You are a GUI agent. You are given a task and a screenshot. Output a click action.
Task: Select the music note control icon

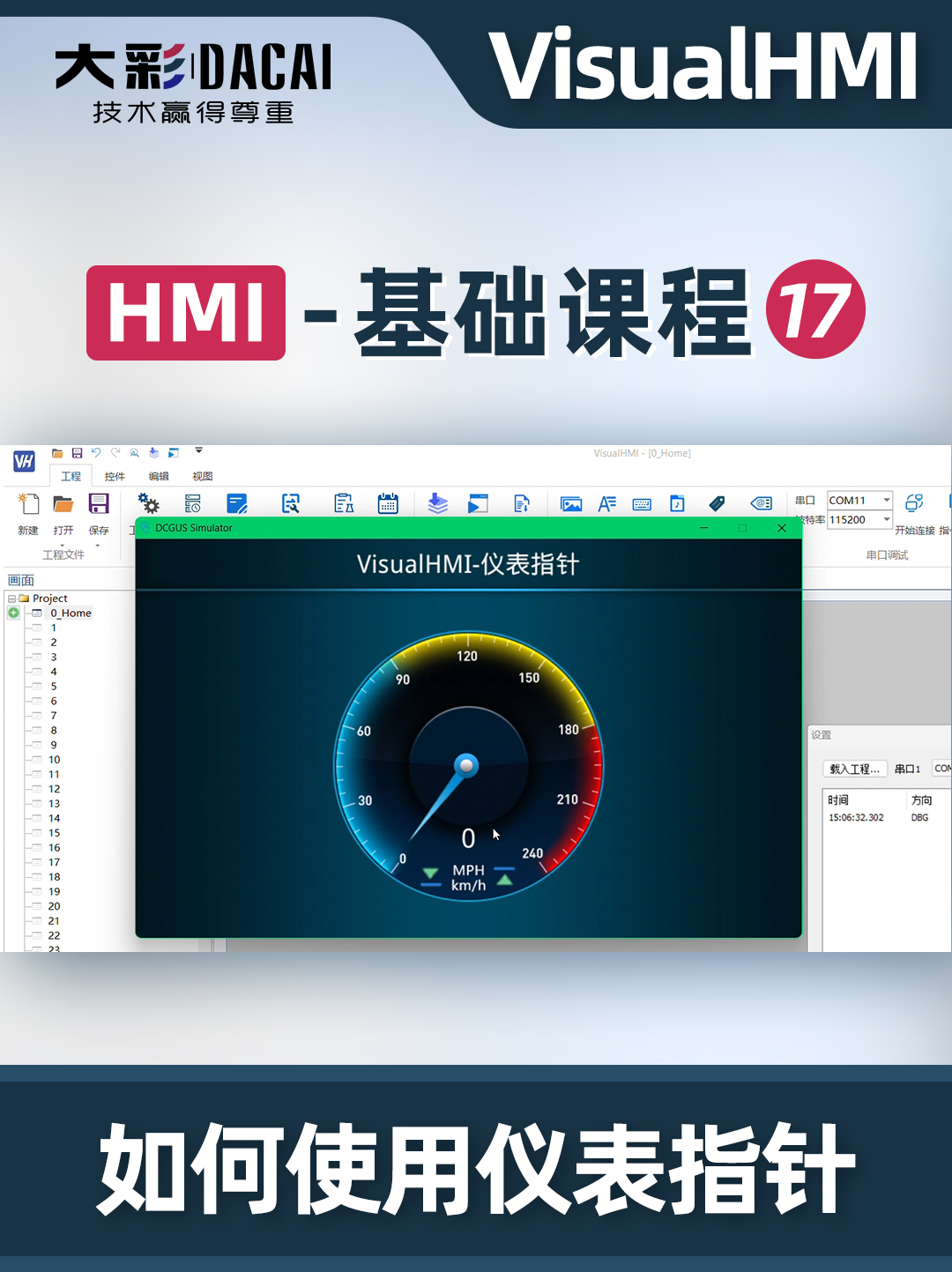click(x=677, y=503)
